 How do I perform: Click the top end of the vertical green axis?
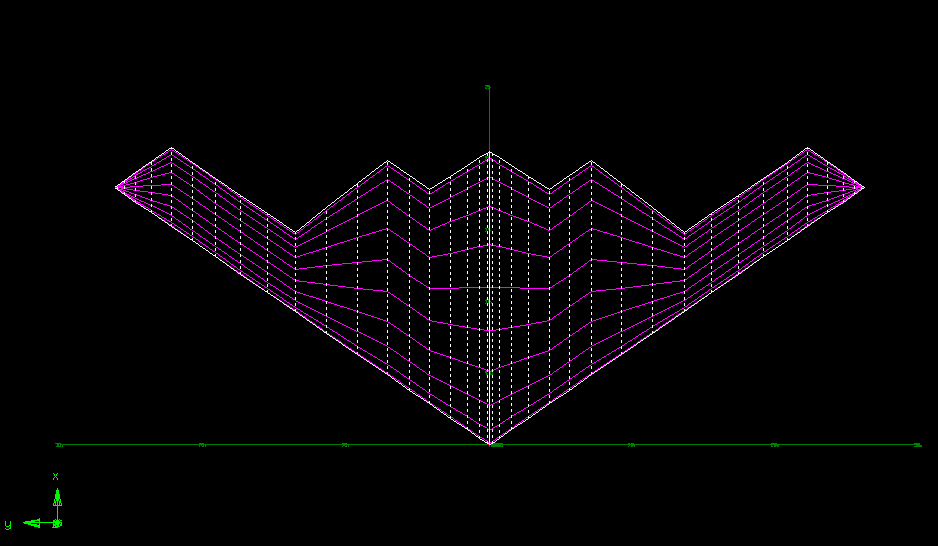[x=488, y=88]
